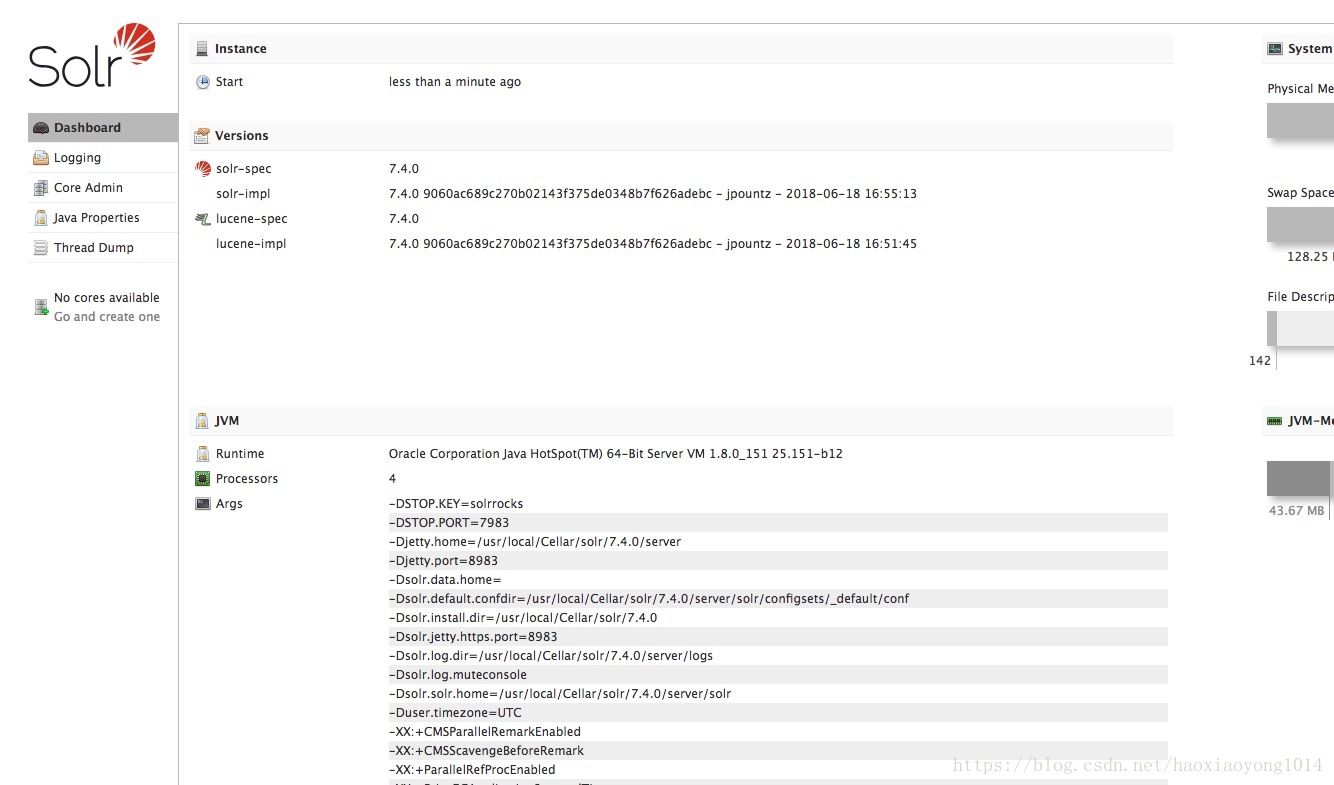The height and width of the screenshot is (785, 1334).
Task: Click the -Dsolr.data.home= argument
Action: point(445,580)
